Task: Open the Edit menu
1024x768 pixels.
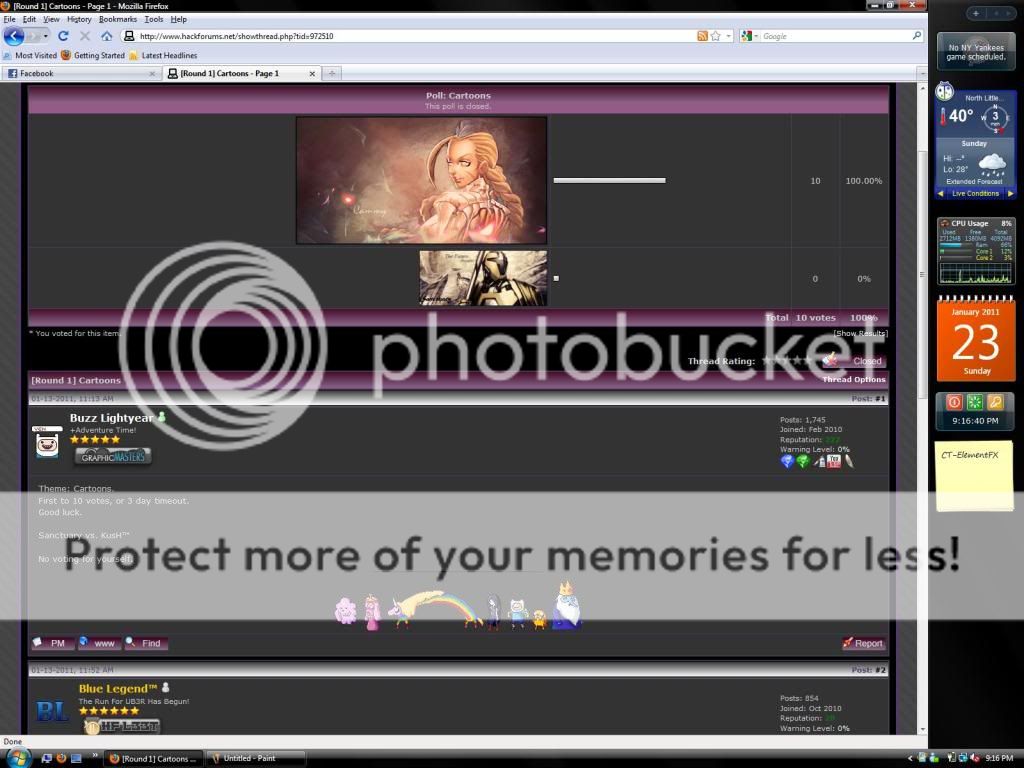Action: 29,19
